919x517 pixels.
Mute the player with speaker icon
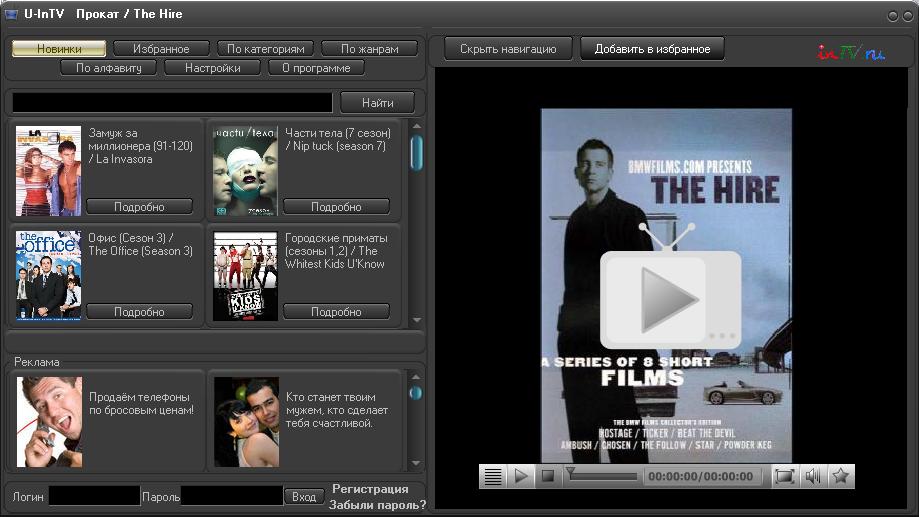(x=813, y=477)
